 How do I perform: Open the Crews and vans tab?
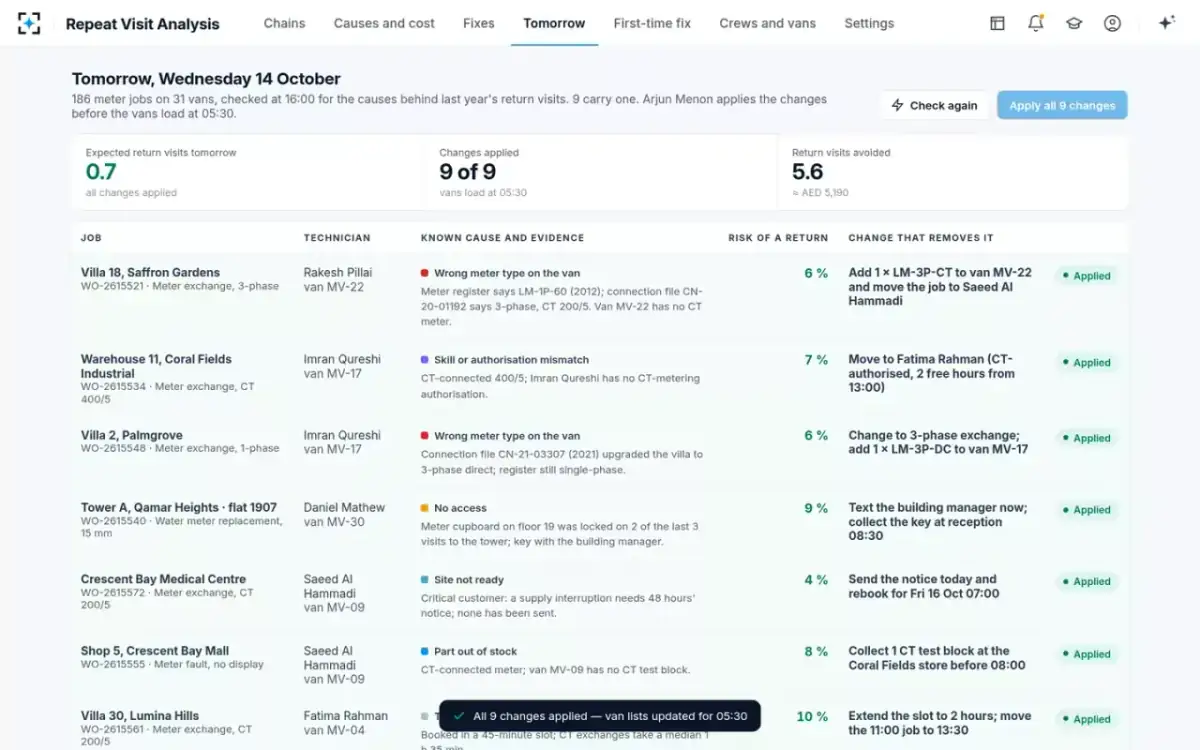point(767,23)
